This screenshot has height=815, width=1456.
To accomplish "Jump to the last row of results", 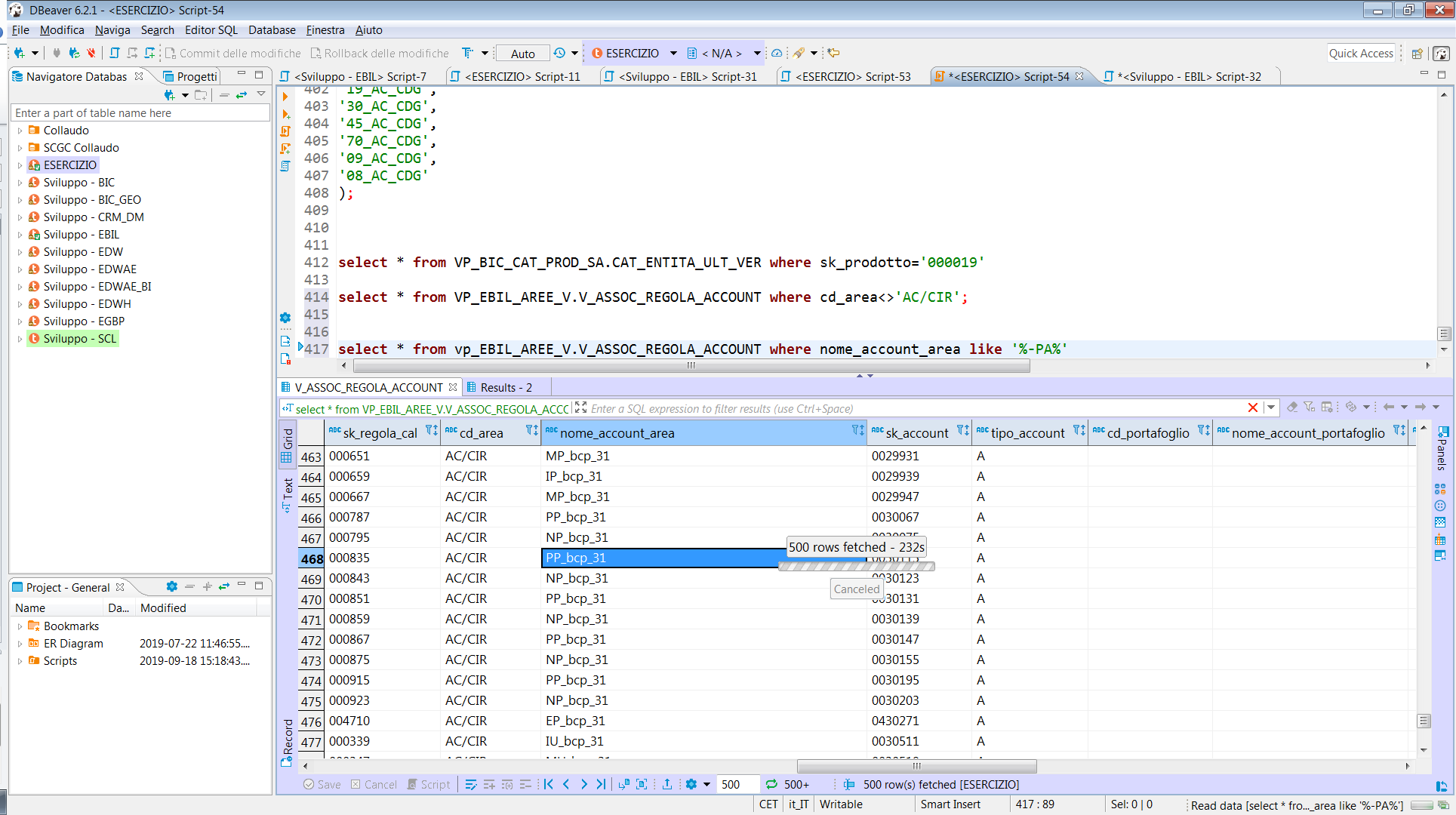I will pyautogui.click(x=601, y=784).
